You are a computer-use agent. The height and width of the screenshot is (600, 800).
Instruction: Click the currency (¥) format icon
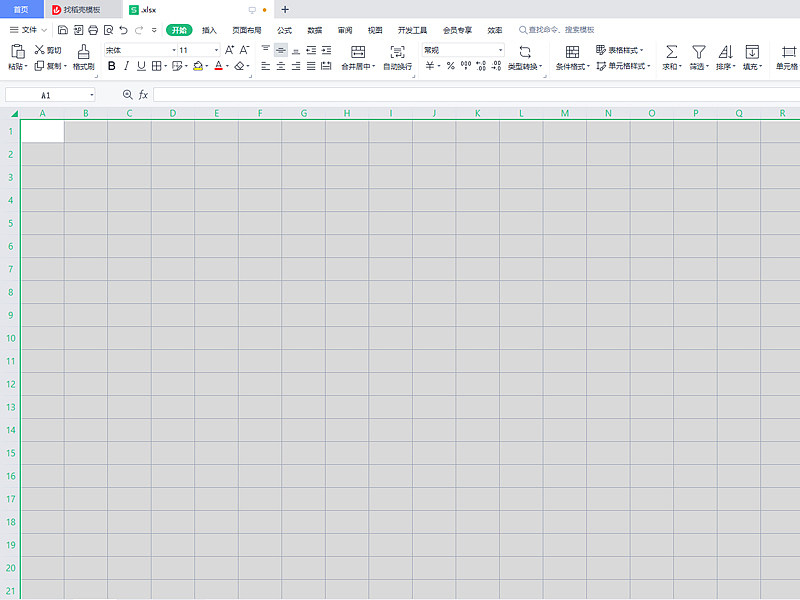[x=430, y=66]
